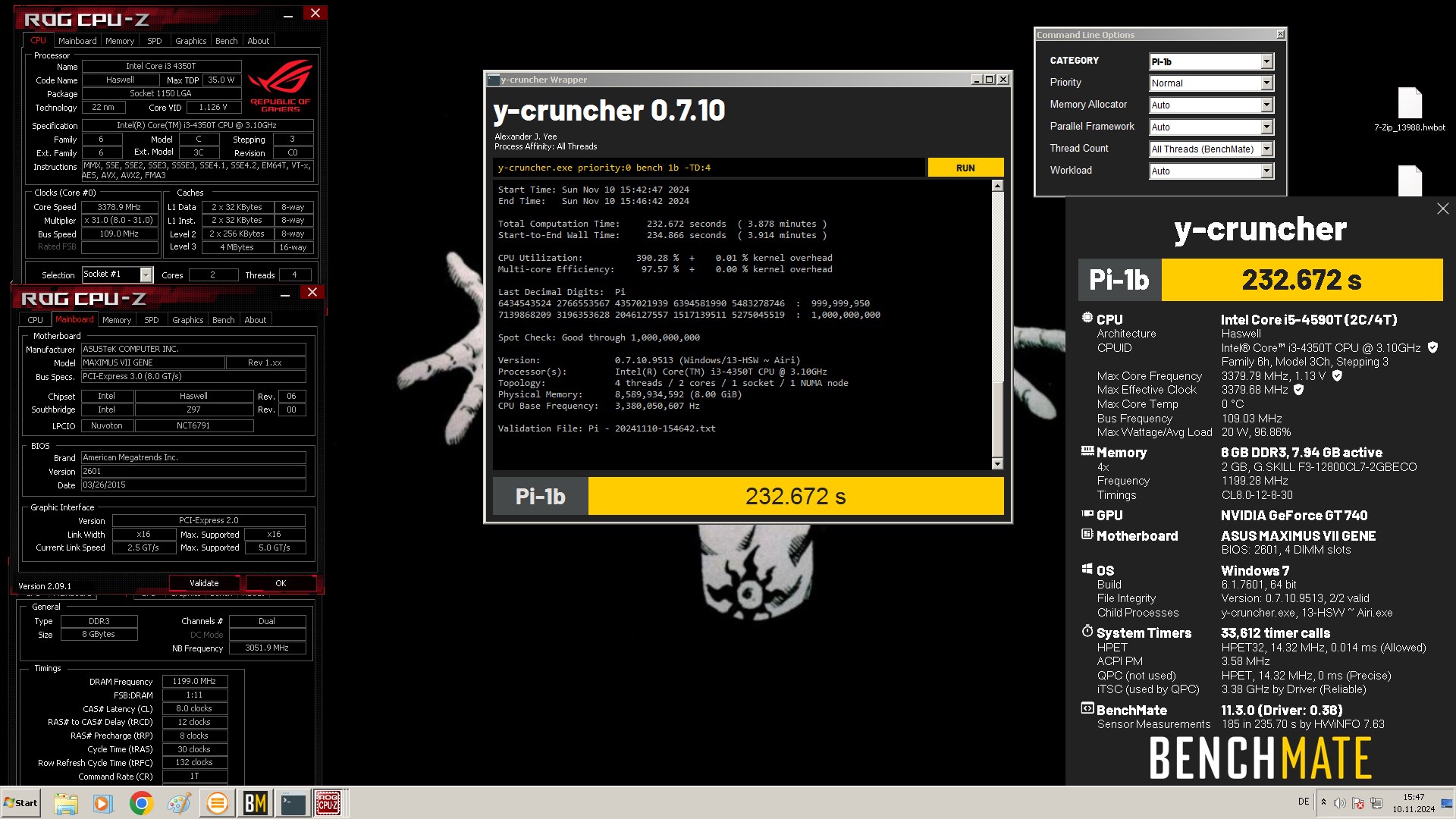Click the Republic of Gamers logo in CPU-Z
The height and width of the screenshot is (819, 1456).
click(x=281, y=86)
